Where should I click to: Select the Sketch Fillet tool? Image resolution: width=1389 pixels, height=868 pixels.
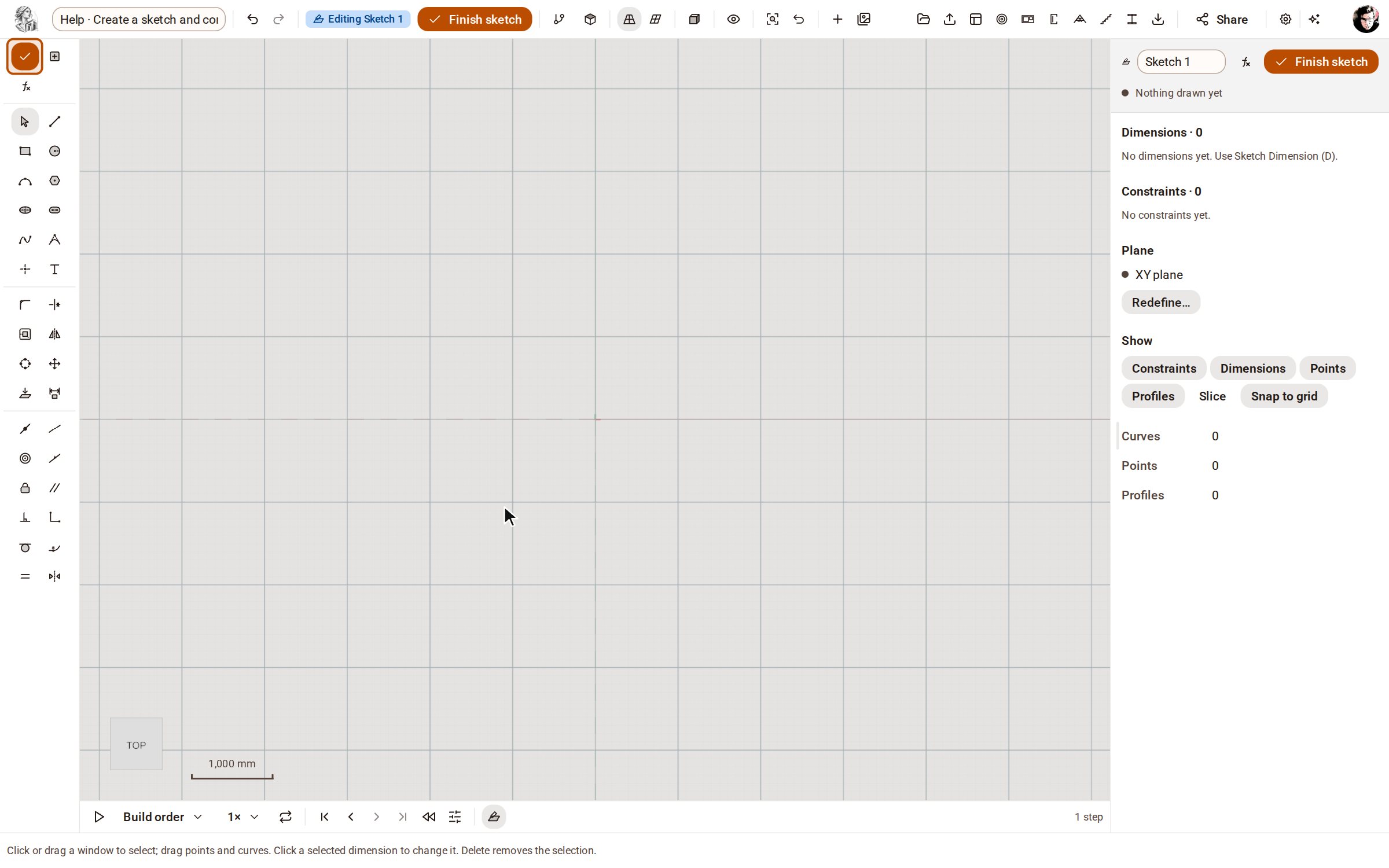coord(25,304)
